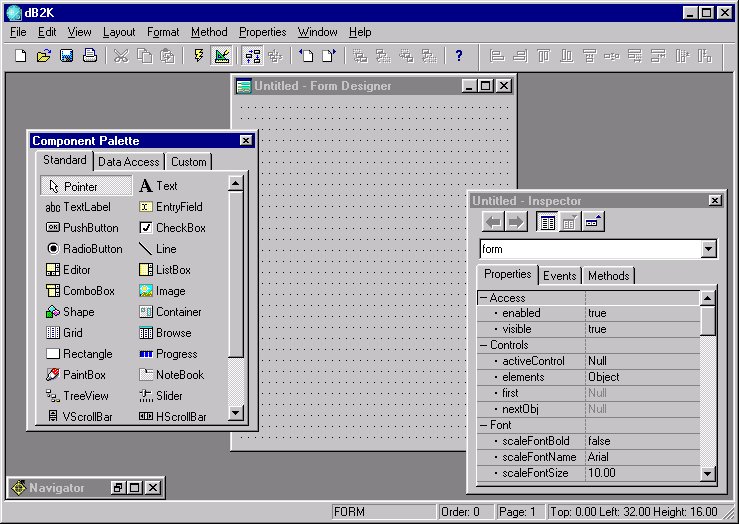The height and width of the screenshot is (524, 739).
Task: Pick the ListBox component
Action: click(165, 270)
